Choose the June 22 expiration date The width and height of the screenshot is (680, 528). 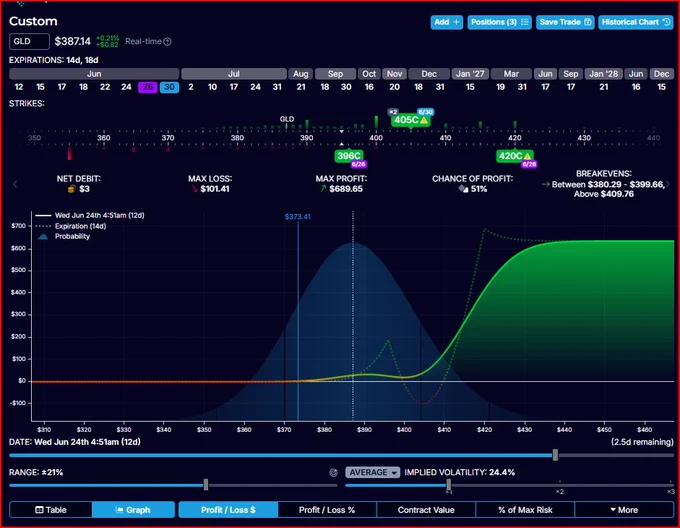[x=105, y=87]
